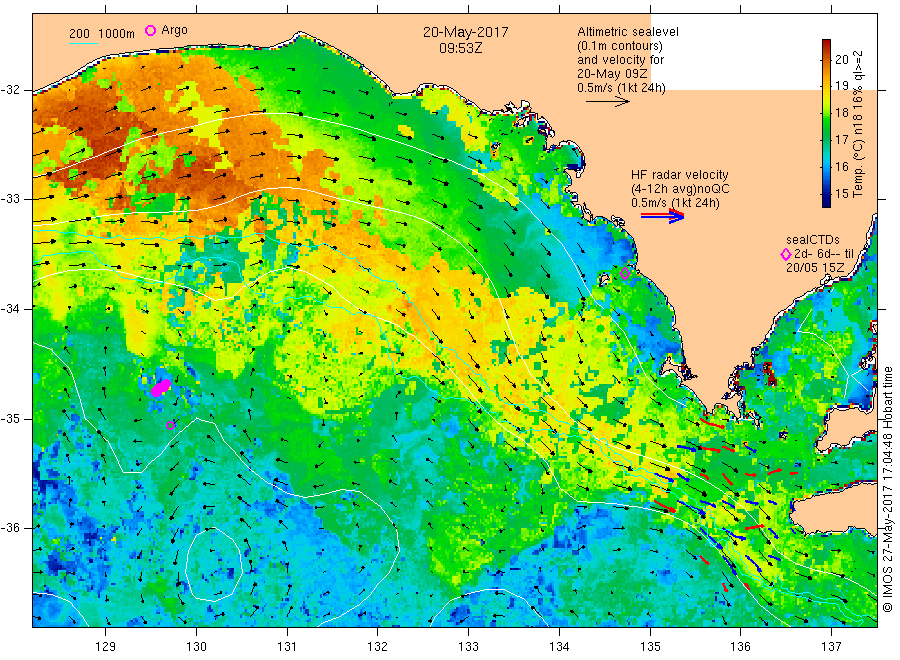Click the small Argo circle near 35S 129.7E
The image size is (900, 660).
(170, 425)
